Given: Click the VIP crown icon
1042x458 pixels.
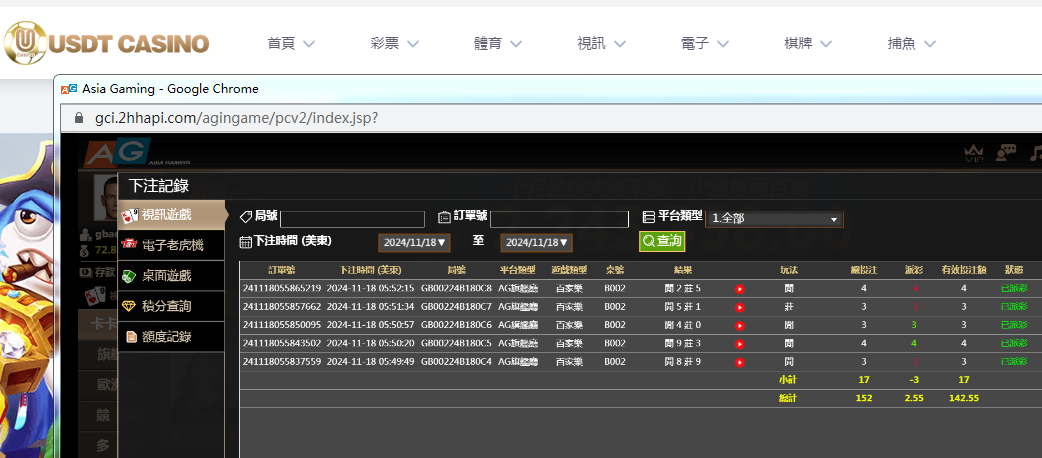Looking at the screenshot, I should tap(973, 153).
